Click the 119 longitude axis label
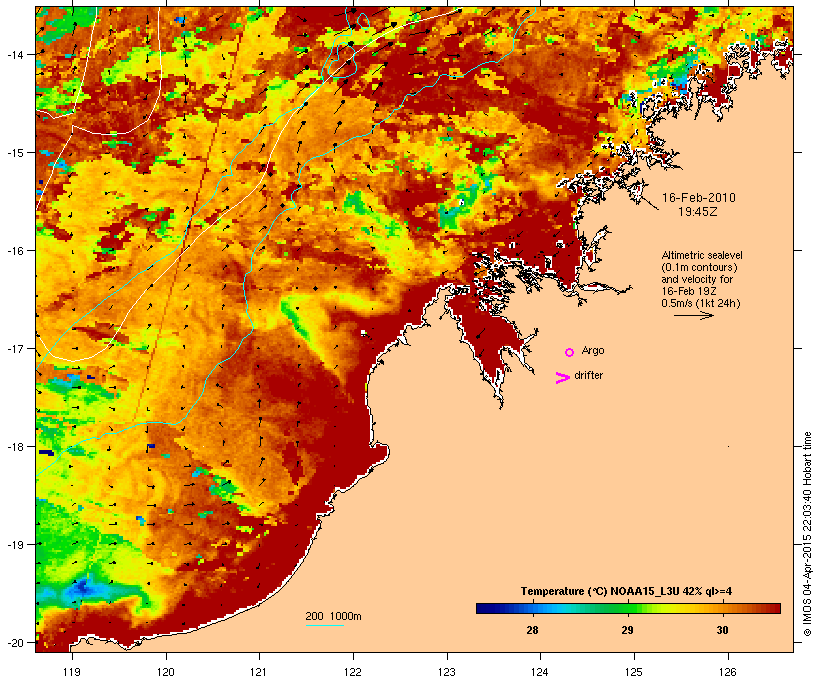The image size is (820, 680). (x=72, y=672)
